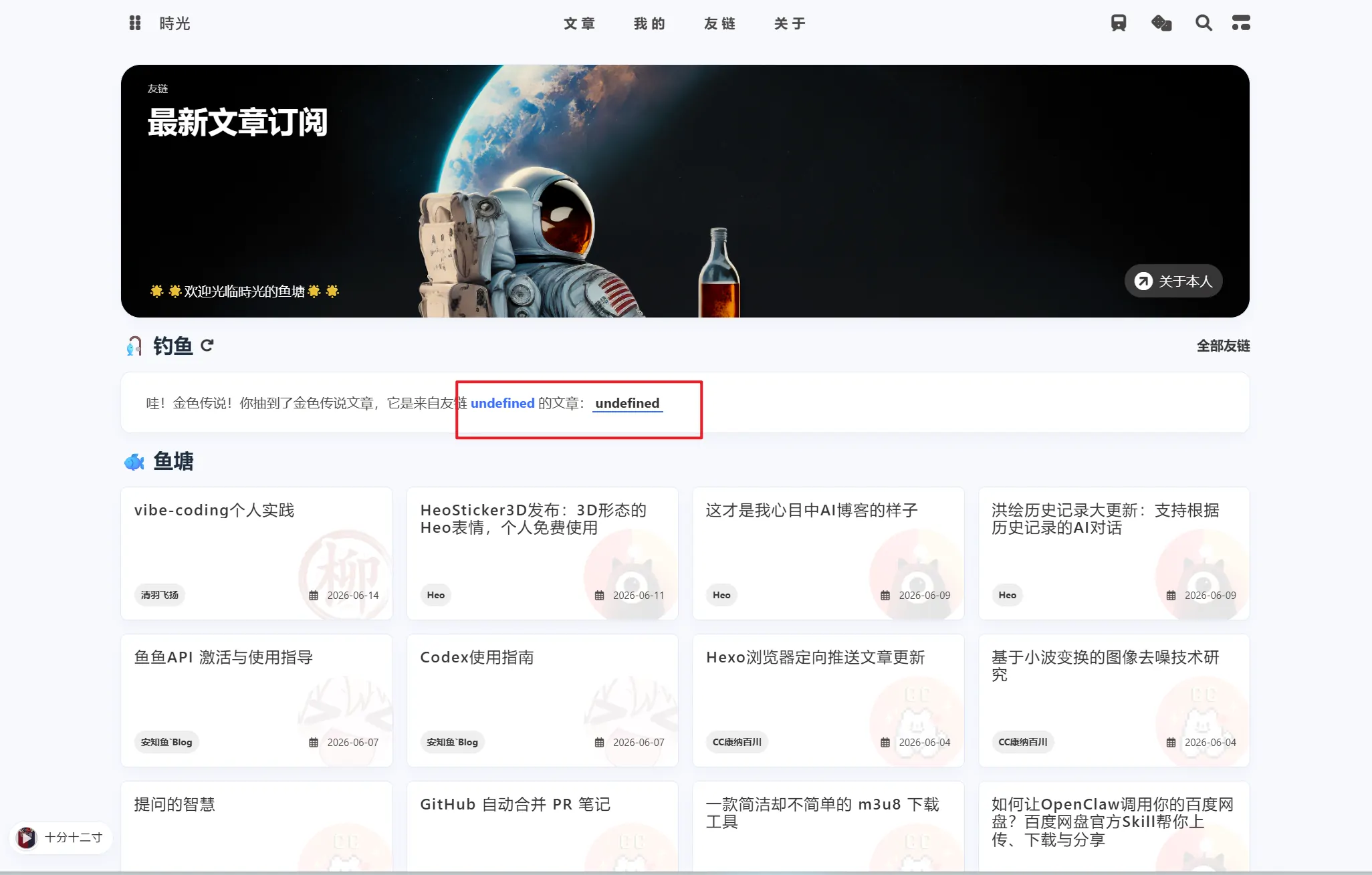Open the app grid icon beside 時光
Image resolution: width=1372 pixels, height=875 pixels.
point(135,23)
